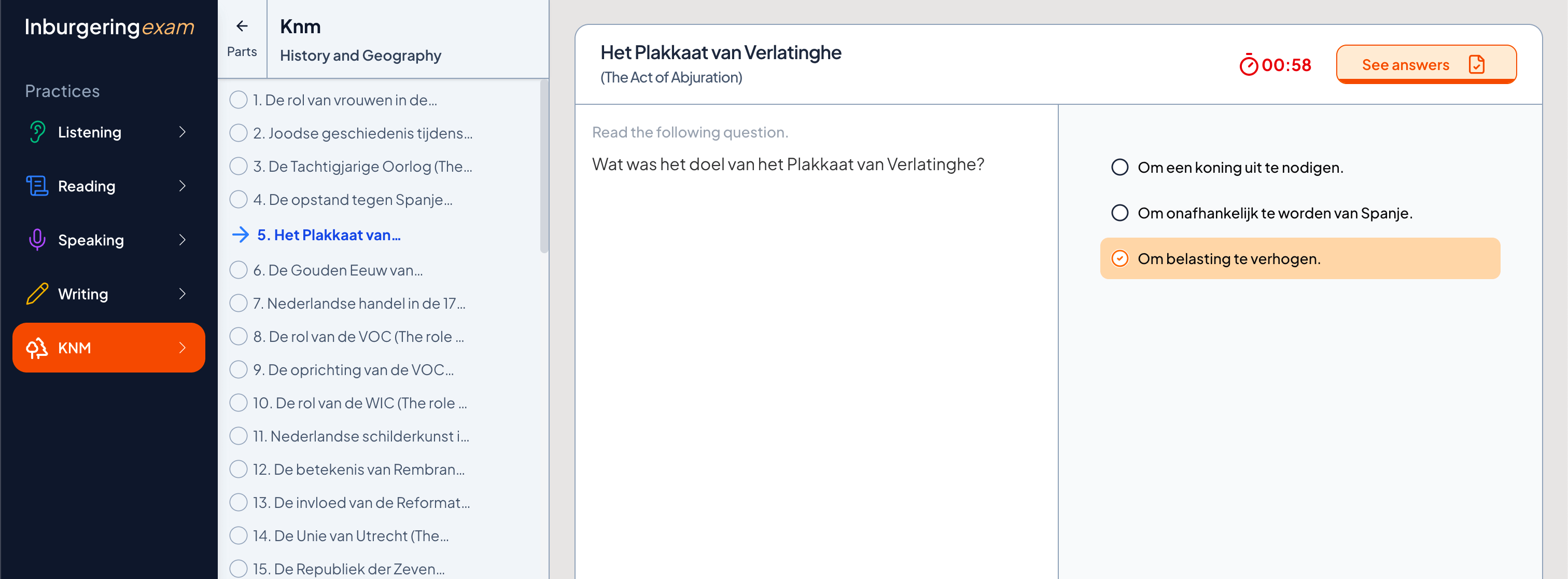This screenshot has height=579, width=1568.
Task: Open question 8. De rol van de VOC
Action: [x=358, y=336]
